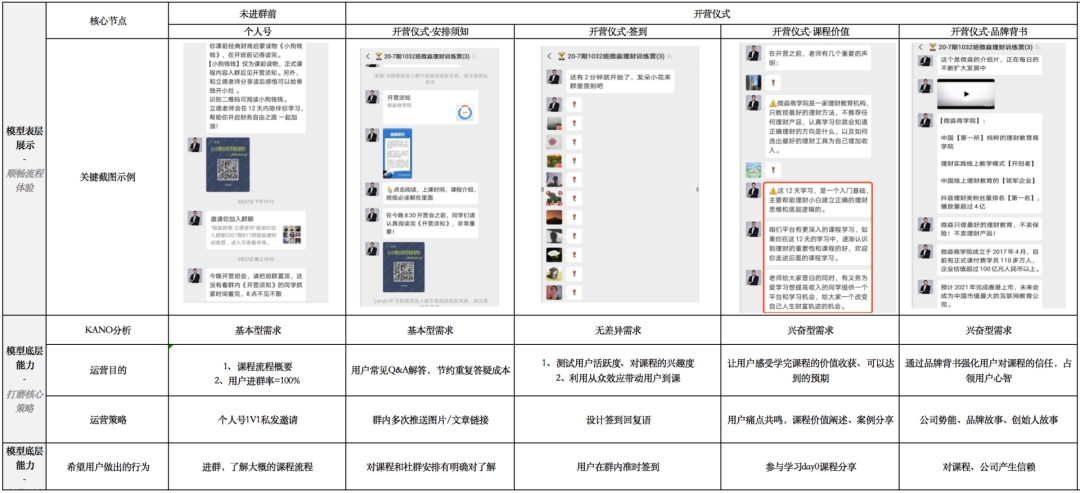The width and height of the screenshot is (1080, 493).
Task: Open the QR code image in 个人号 chat
Action: click(x=228, y=165)
